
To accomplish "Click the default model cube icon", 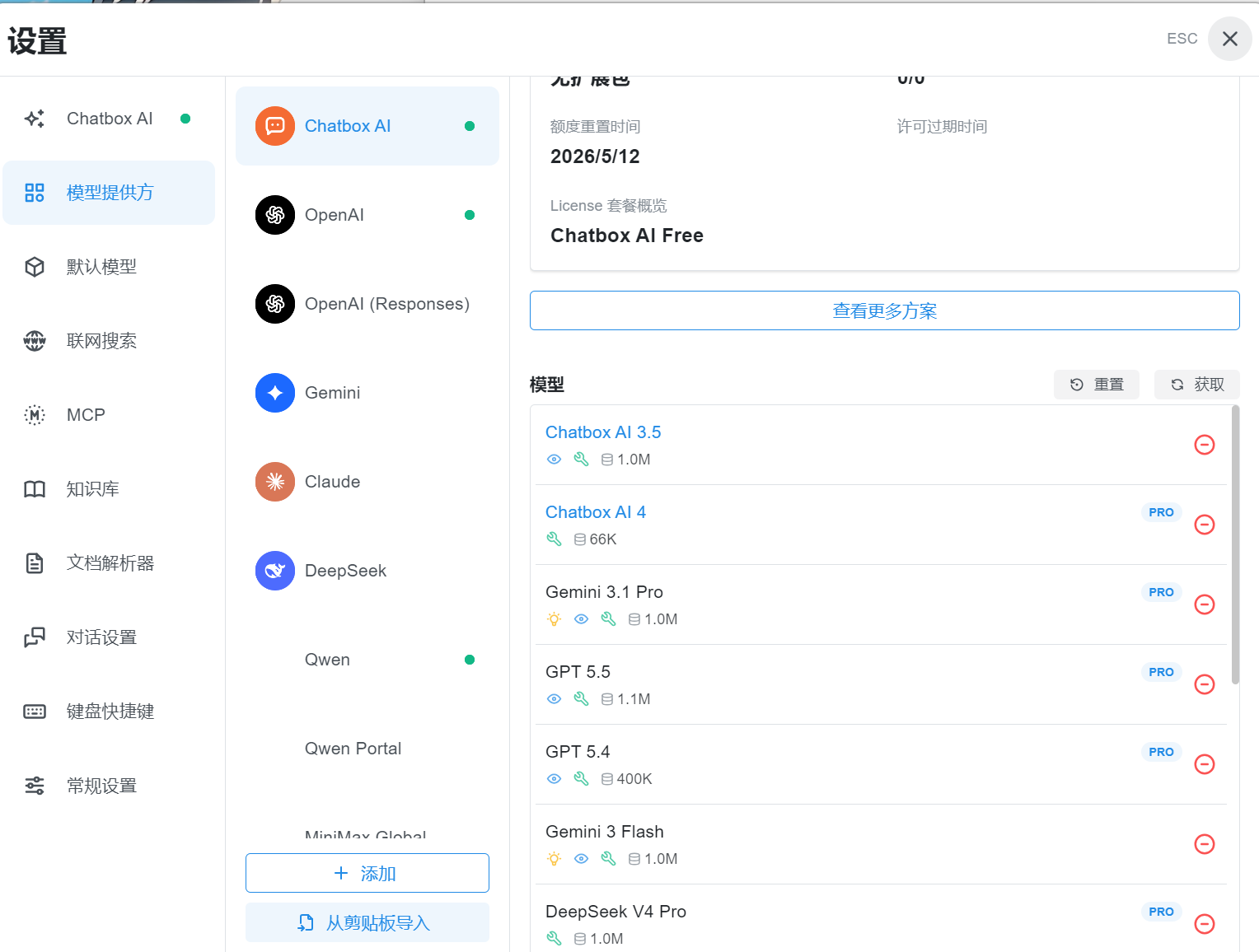I will [35, 267].
